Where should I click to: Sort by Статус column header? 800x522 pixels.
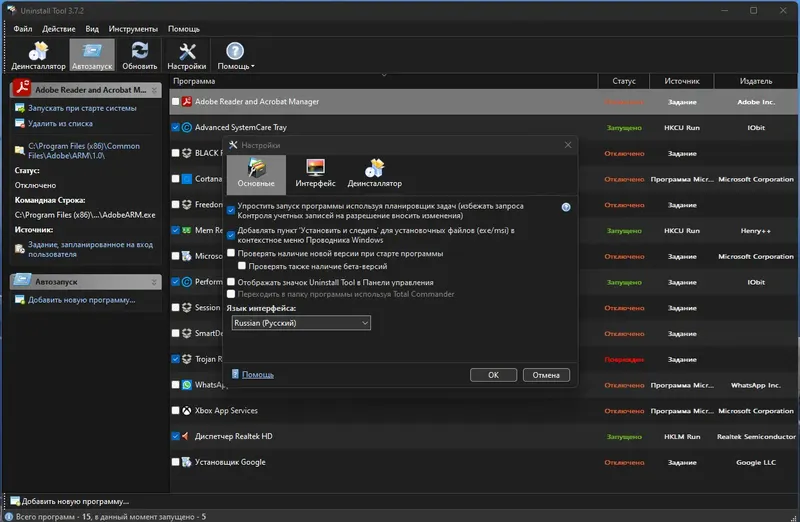click(624, 81)
